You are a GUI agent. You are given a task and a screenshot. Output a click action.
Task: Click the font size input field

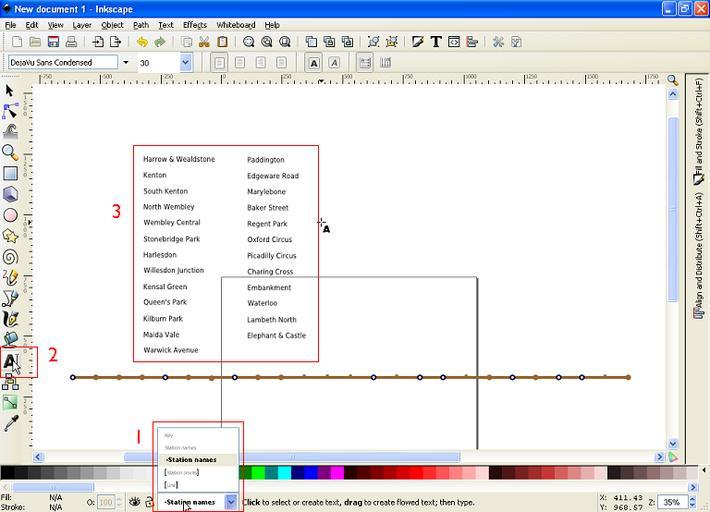(x=159, y=62)
